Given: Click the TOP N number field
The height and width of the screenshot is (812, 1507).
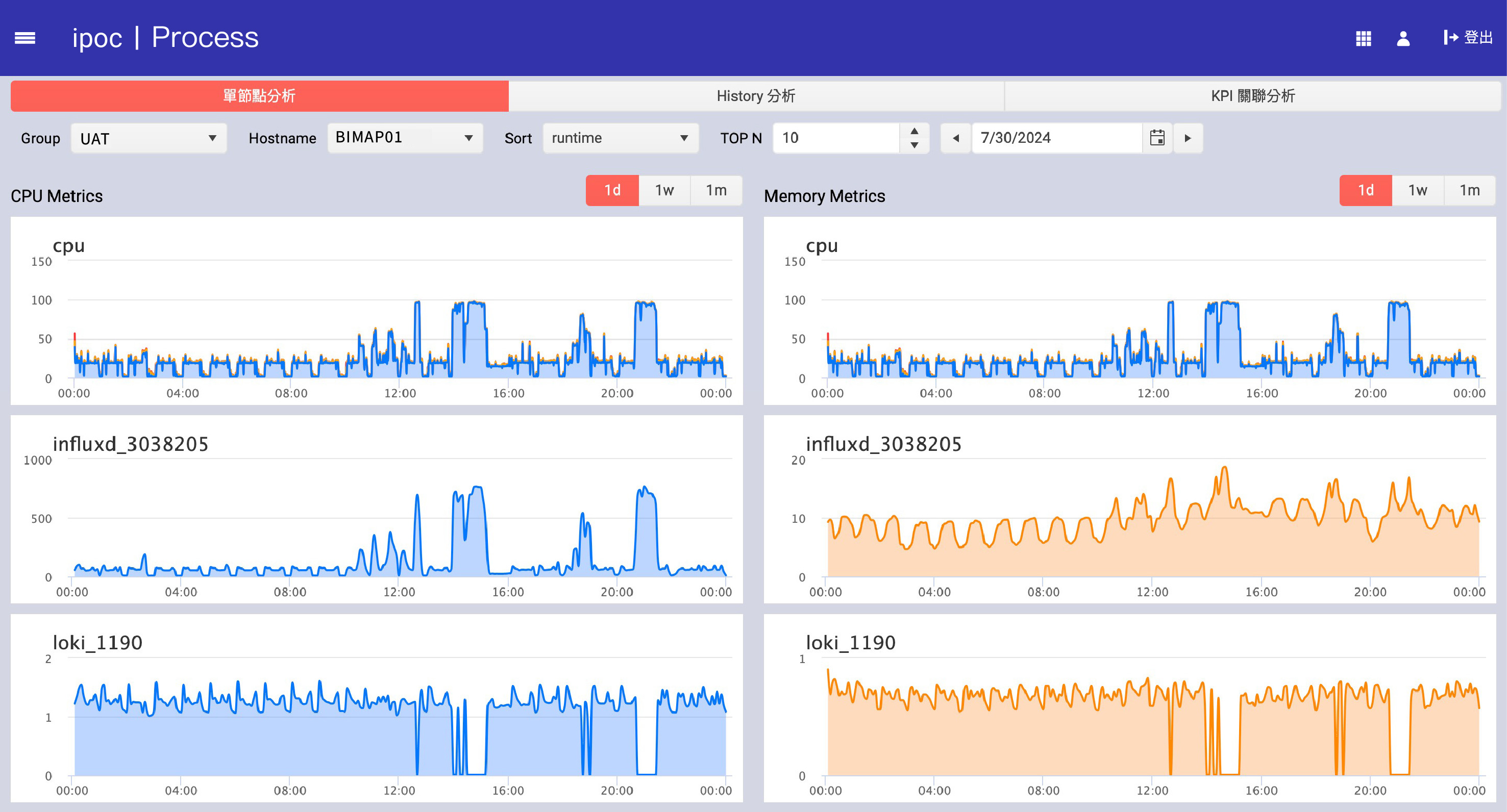Looking at the screenshot, I should pos(836,138).
